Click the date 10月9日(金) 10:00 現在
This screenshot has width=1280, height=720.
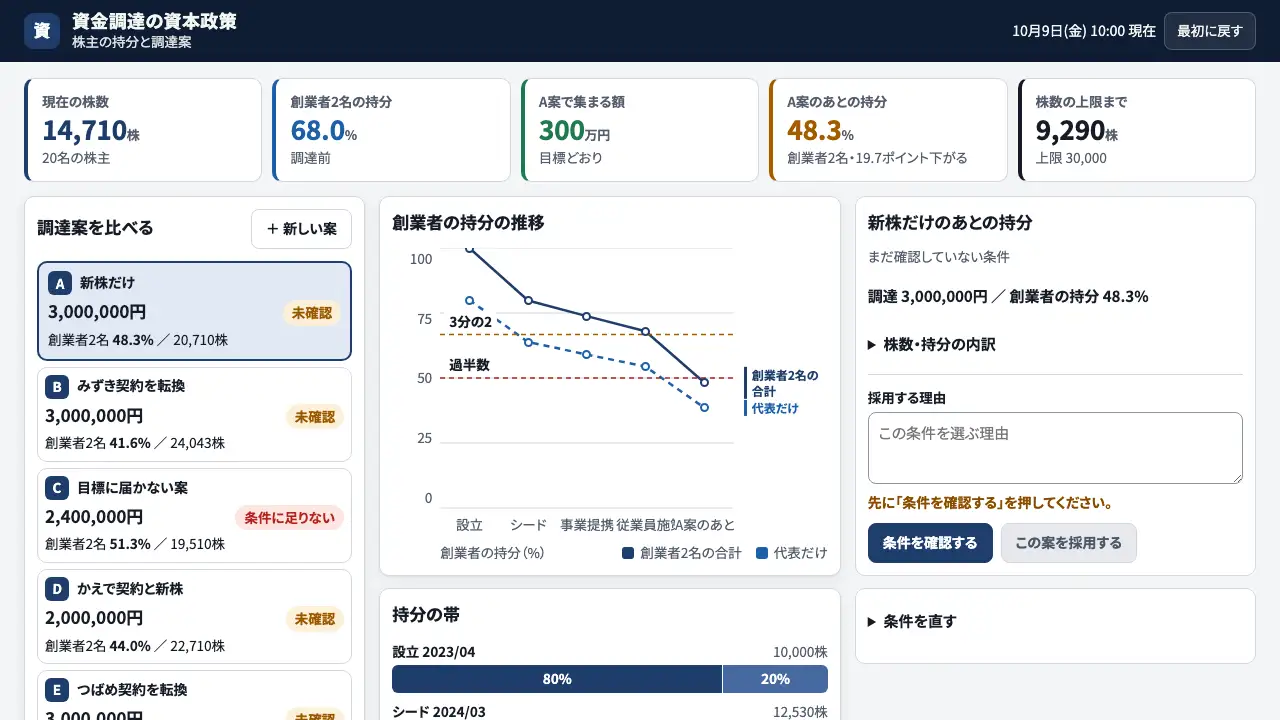click(1084, 31)
